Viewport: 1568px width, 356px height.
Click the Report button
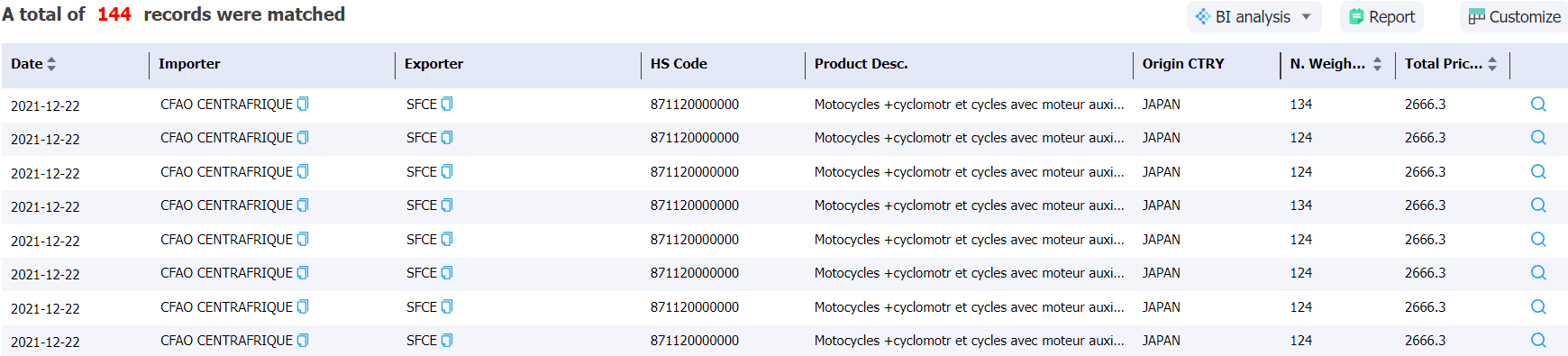(x=1381, y=17)
